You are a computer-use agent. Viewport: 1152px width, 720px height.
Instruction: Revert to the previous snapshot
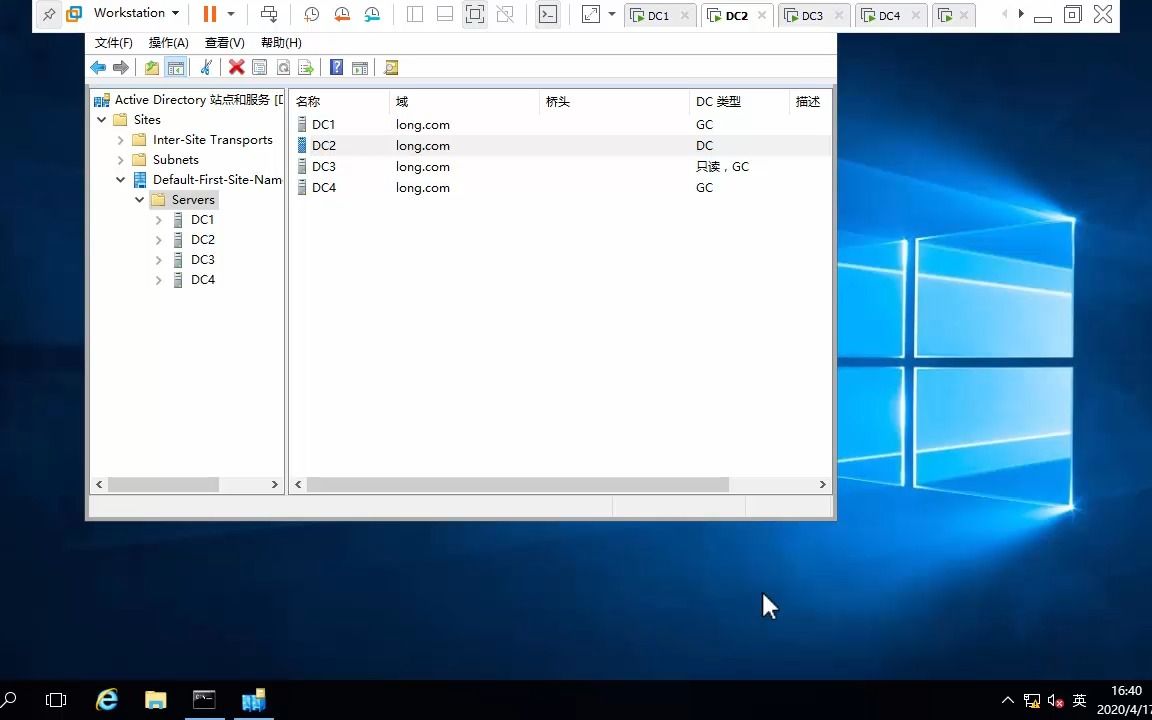tap(342, 14)
